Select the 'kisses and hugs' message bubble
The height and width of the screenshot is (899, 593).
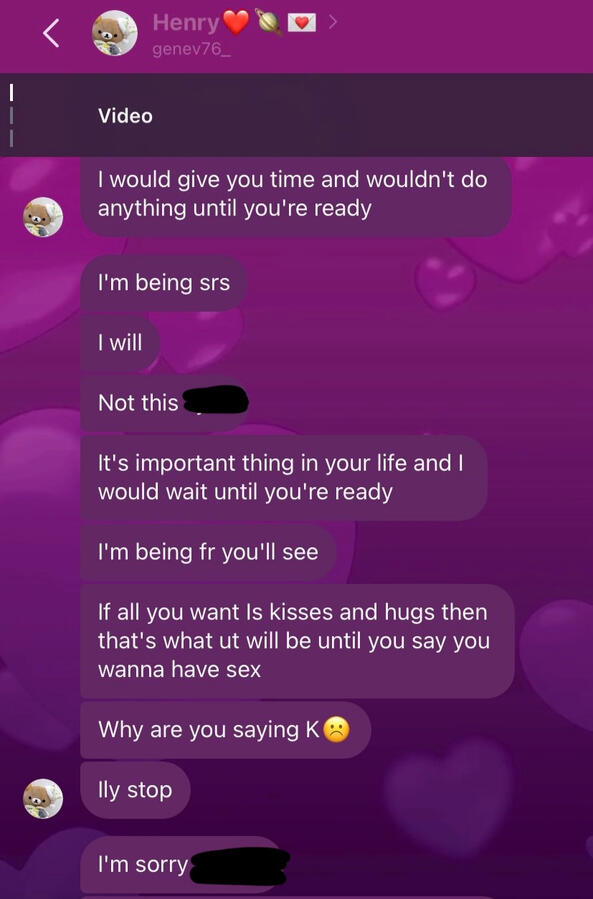[298, 641]
